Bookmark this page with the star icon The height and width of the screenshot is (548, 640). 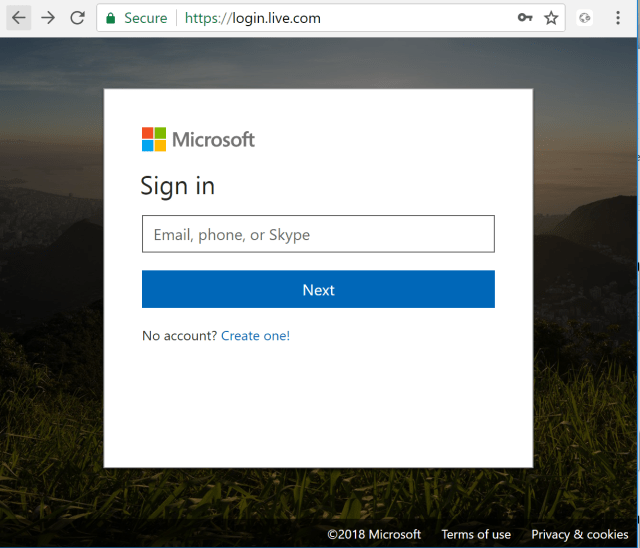click(551, 18)
